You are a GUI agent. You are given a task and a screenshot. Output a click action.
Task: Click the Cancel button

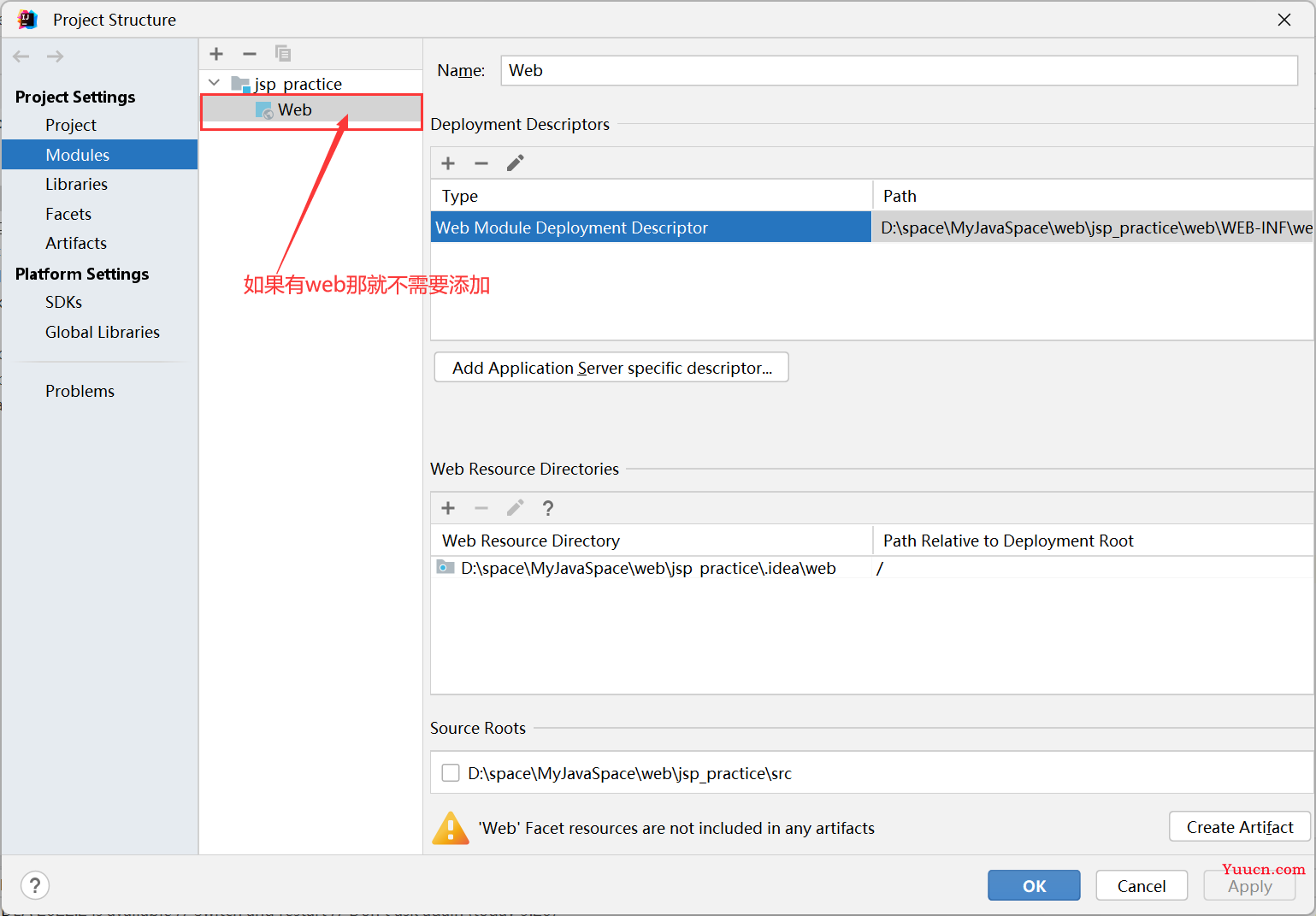coord(1142,886)
